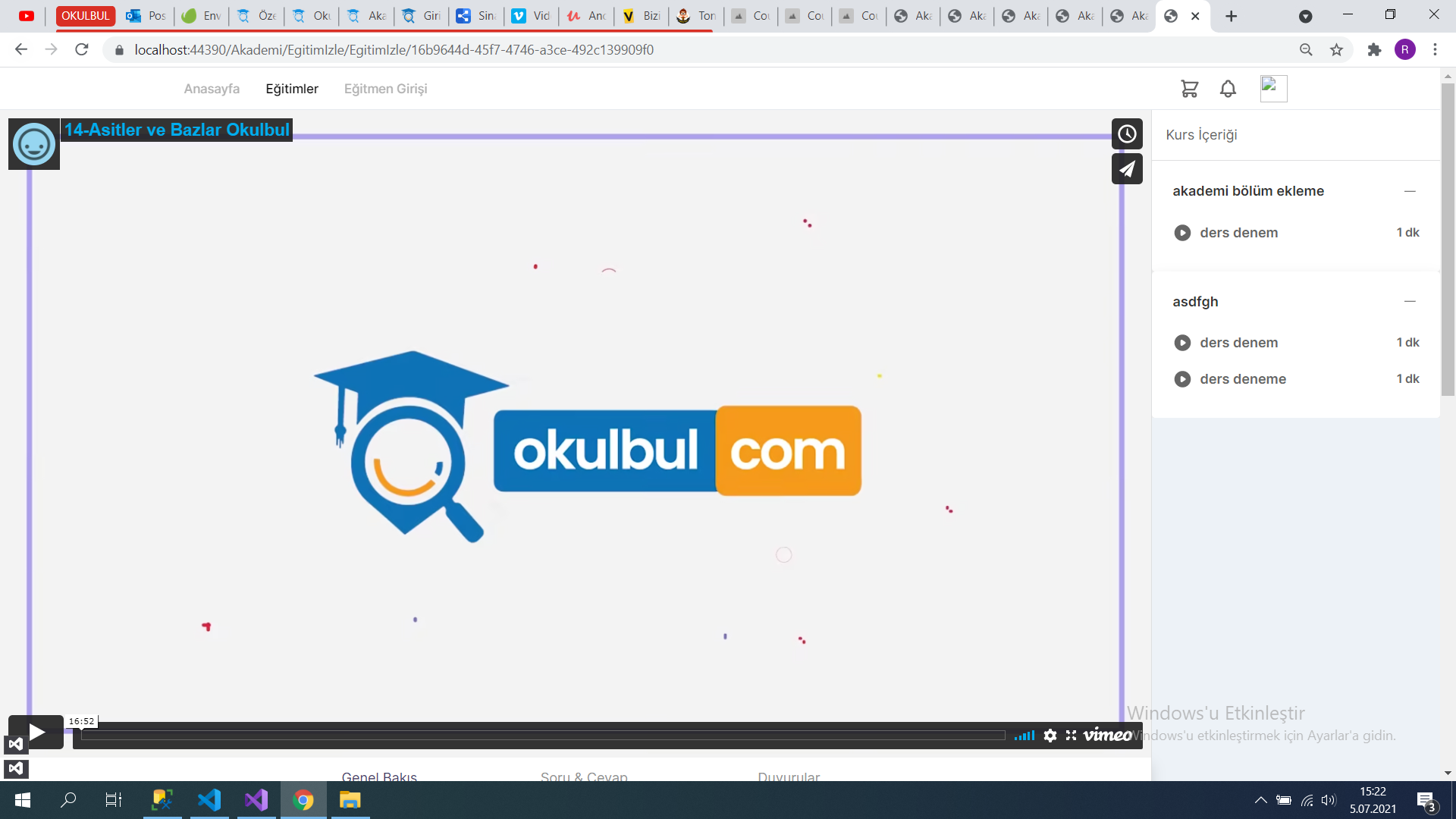Play 'ders denem' under asdfgh
Screen dimensions: 1456x819
pyautogui.click(x=1296, y=343)
